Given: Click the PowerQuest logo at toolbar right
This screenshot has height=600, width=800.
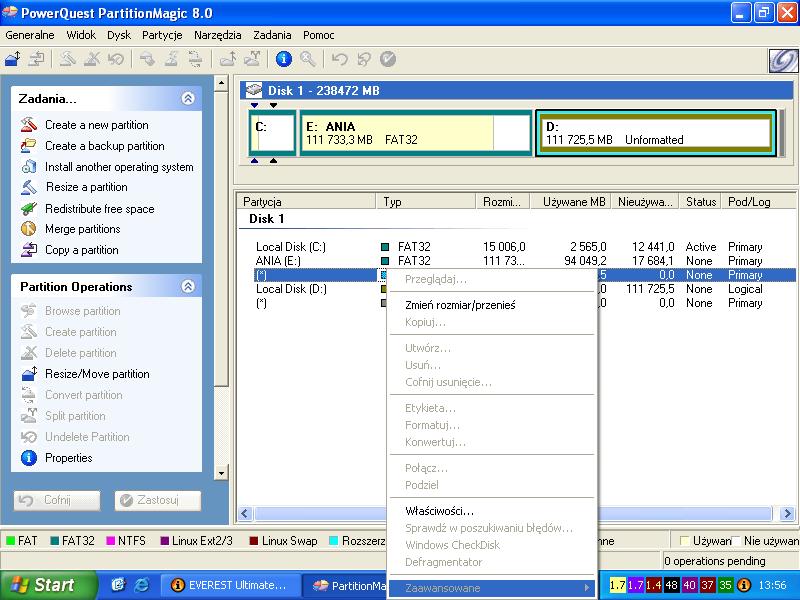Looking at the screenshot, I should tap(783, 61).
